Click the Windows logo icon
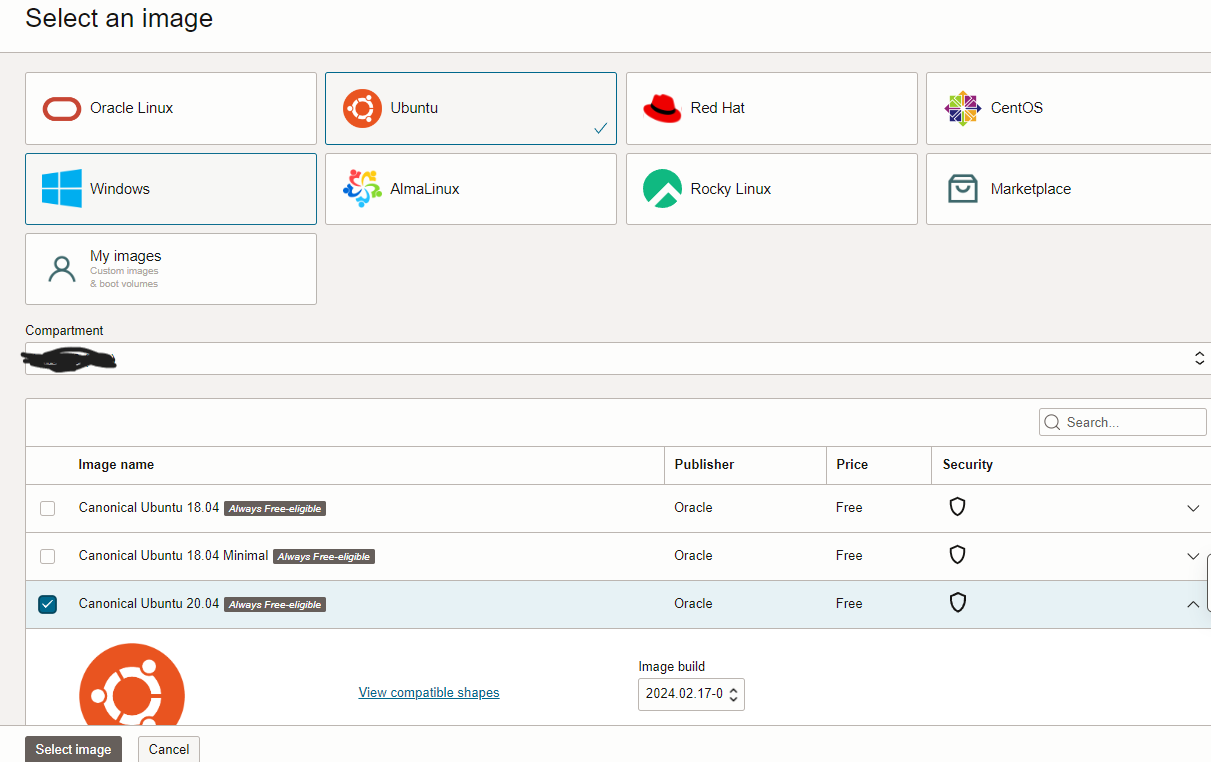The image size is (1211, 762). (62, 189)
